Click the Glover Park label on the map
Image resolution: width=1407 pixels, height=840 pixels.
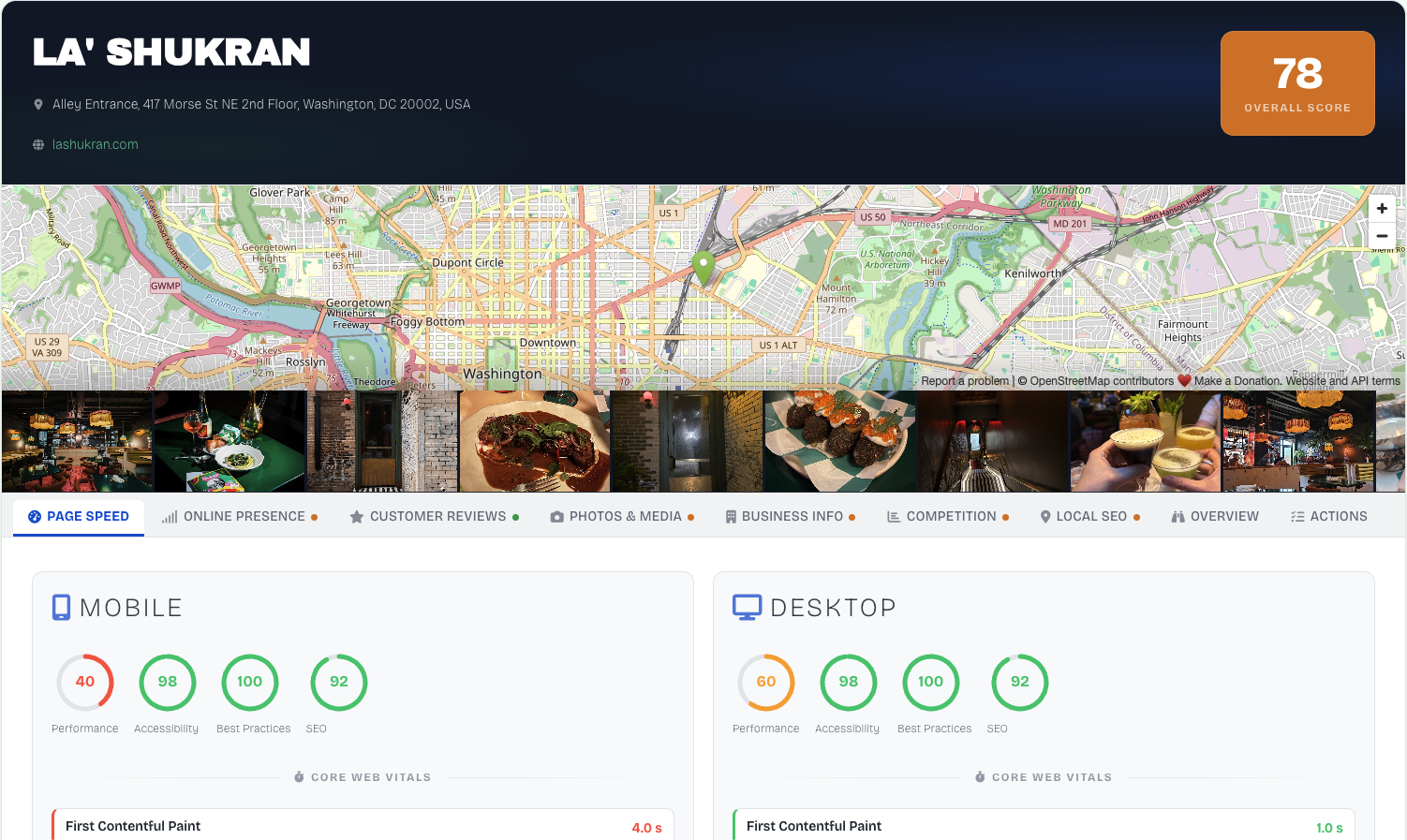tap(279, 193)
